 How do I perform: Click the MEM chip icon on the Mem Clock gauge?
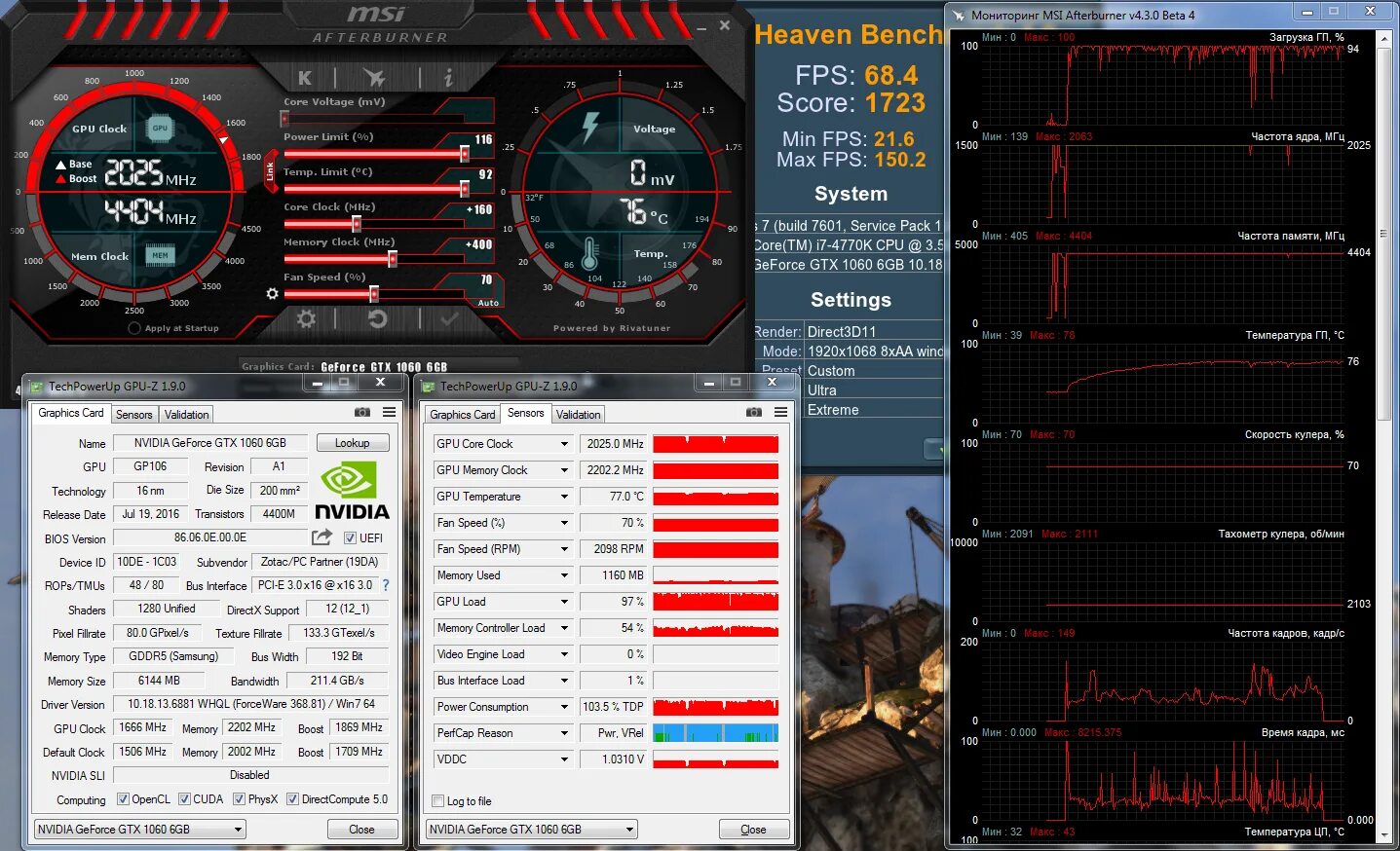[160, 255]
